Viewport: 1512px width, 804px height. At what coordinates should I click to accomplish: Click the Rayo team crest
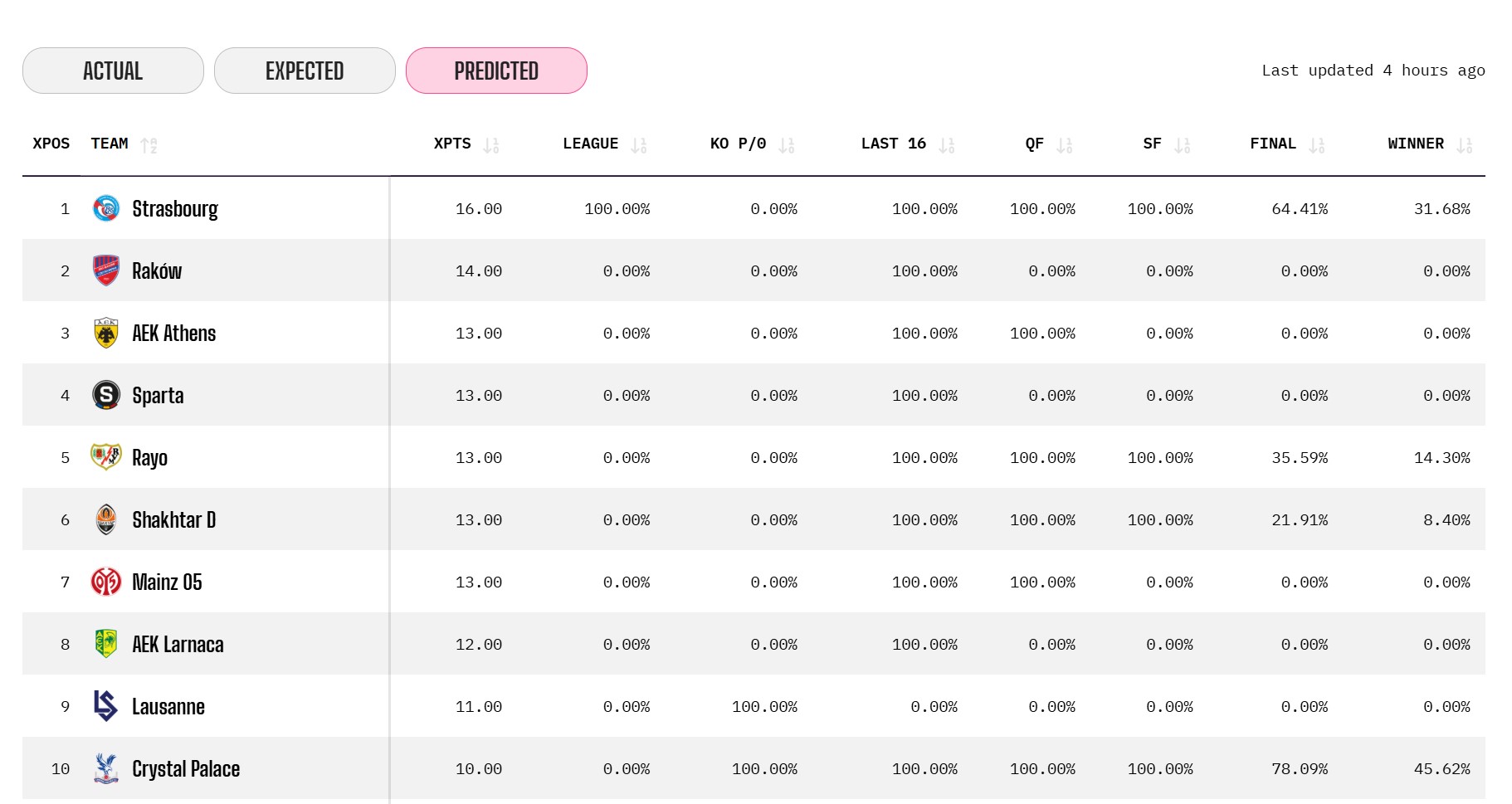(x=106, y=457)
